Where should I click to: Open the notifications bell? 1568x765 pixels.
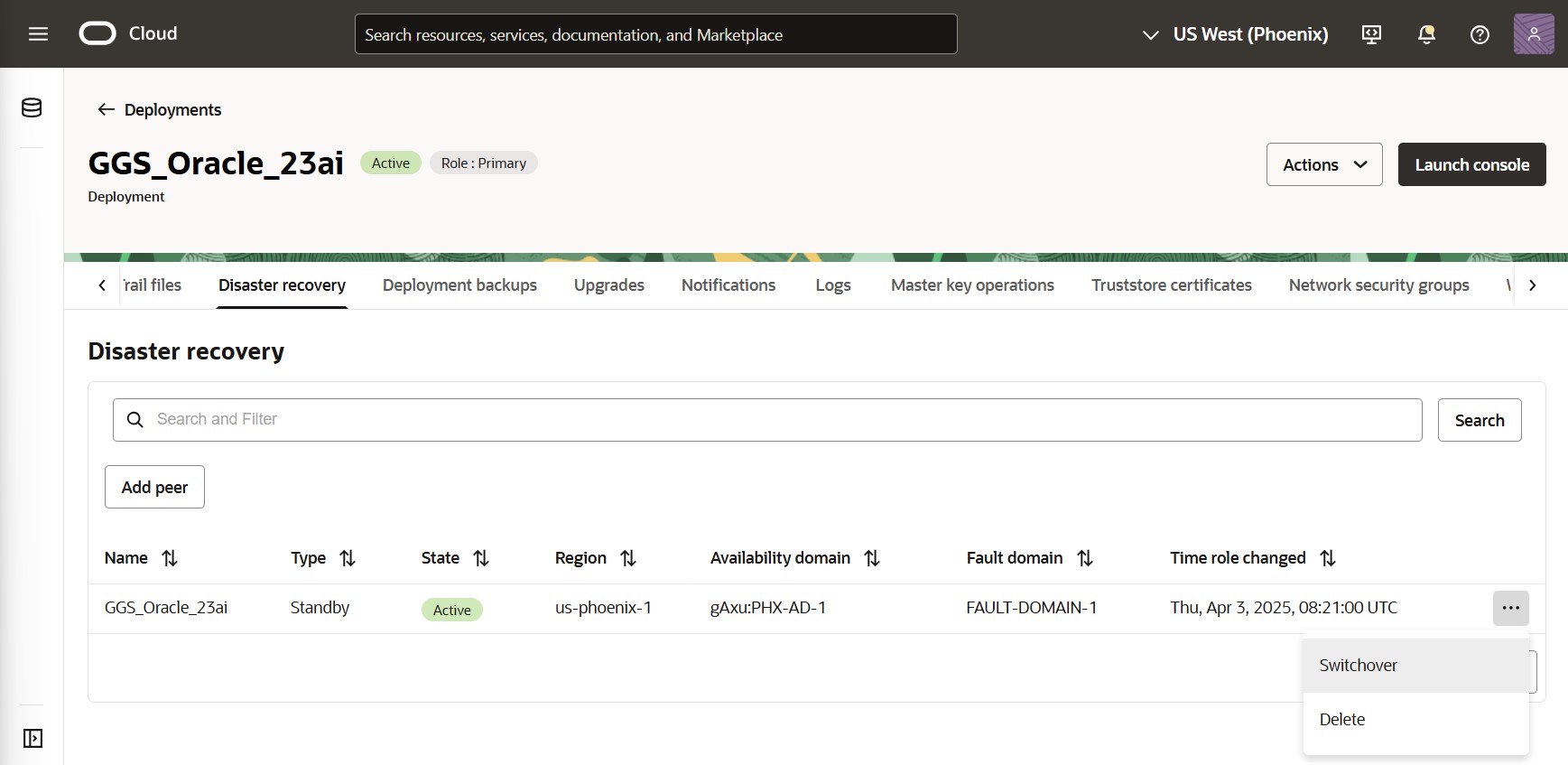coord(1426,34)
